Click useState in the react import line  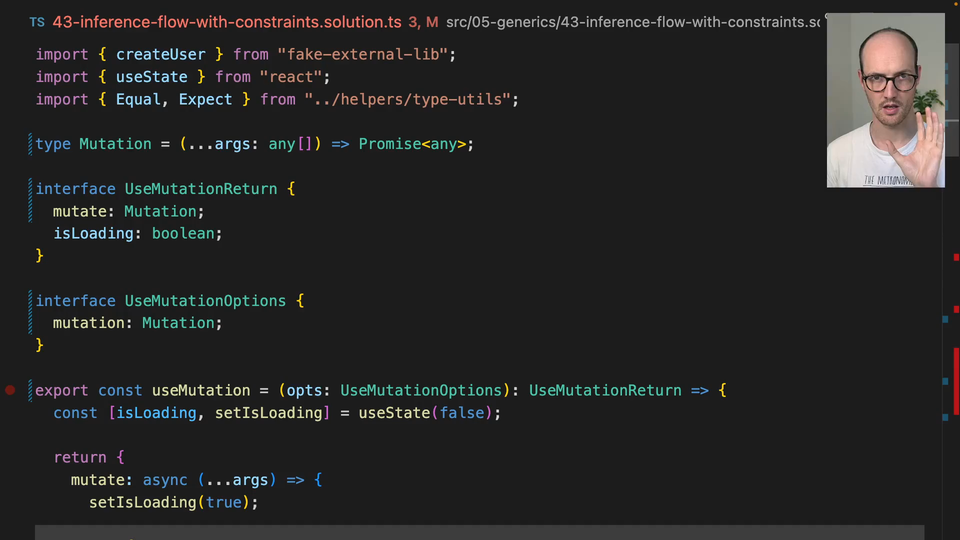click(151, 77)
